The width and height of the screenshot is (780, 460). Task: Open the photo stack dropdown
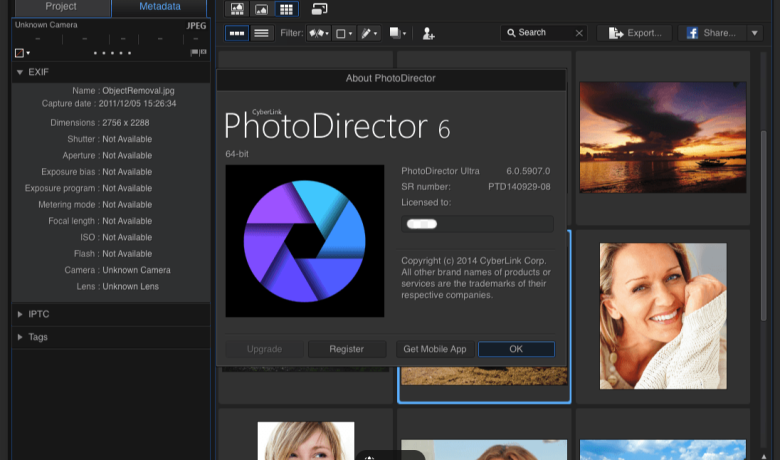pyautogui.click(x=397, y=33)
